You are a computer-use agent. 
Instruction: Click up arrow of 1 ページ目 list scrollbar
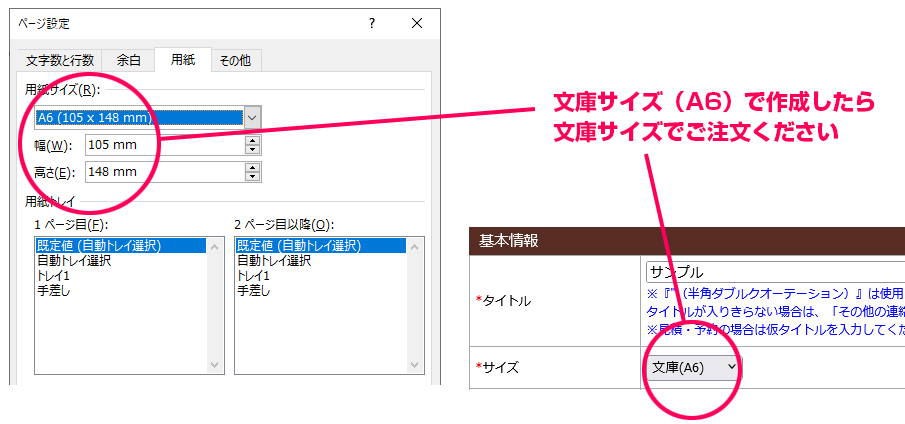coord(215,246)
